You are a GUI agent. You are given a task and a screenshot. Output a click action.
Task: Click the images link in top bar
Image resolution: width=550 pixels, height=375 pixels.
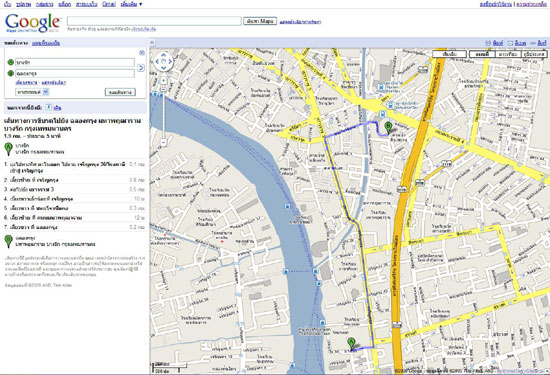tap(24, 4)
